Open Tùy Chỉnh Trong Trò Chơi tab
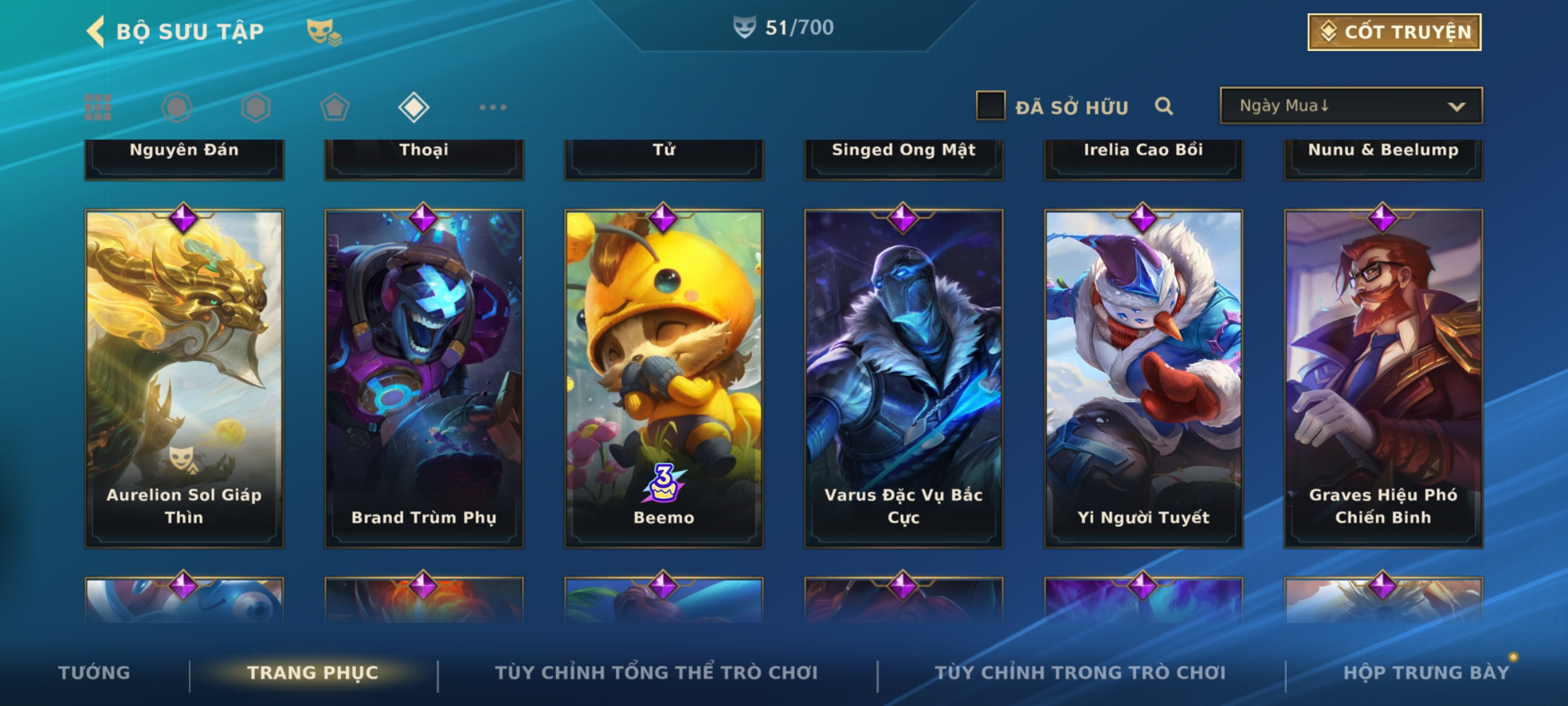This screenshot has width=1568, height=706. [x=1080, y=673]
